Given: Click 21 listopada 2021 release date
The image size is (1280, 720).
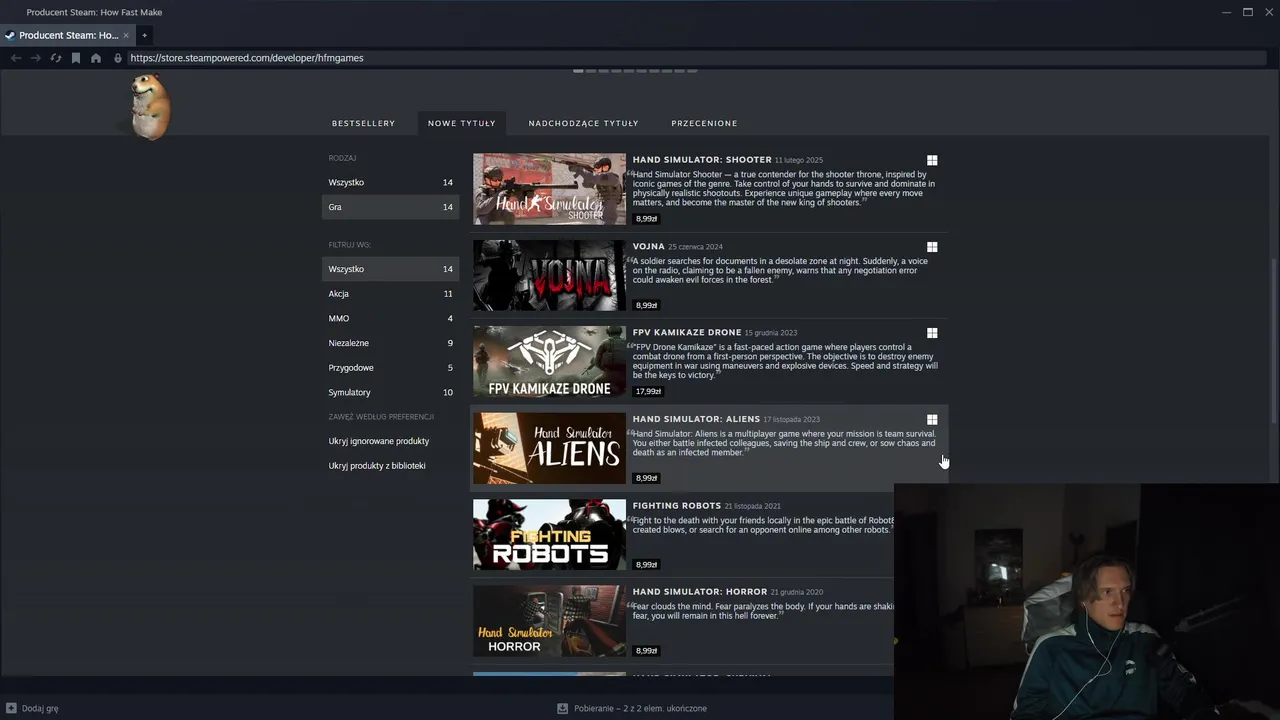Looking at the screenshot, I should coord(753,506).
